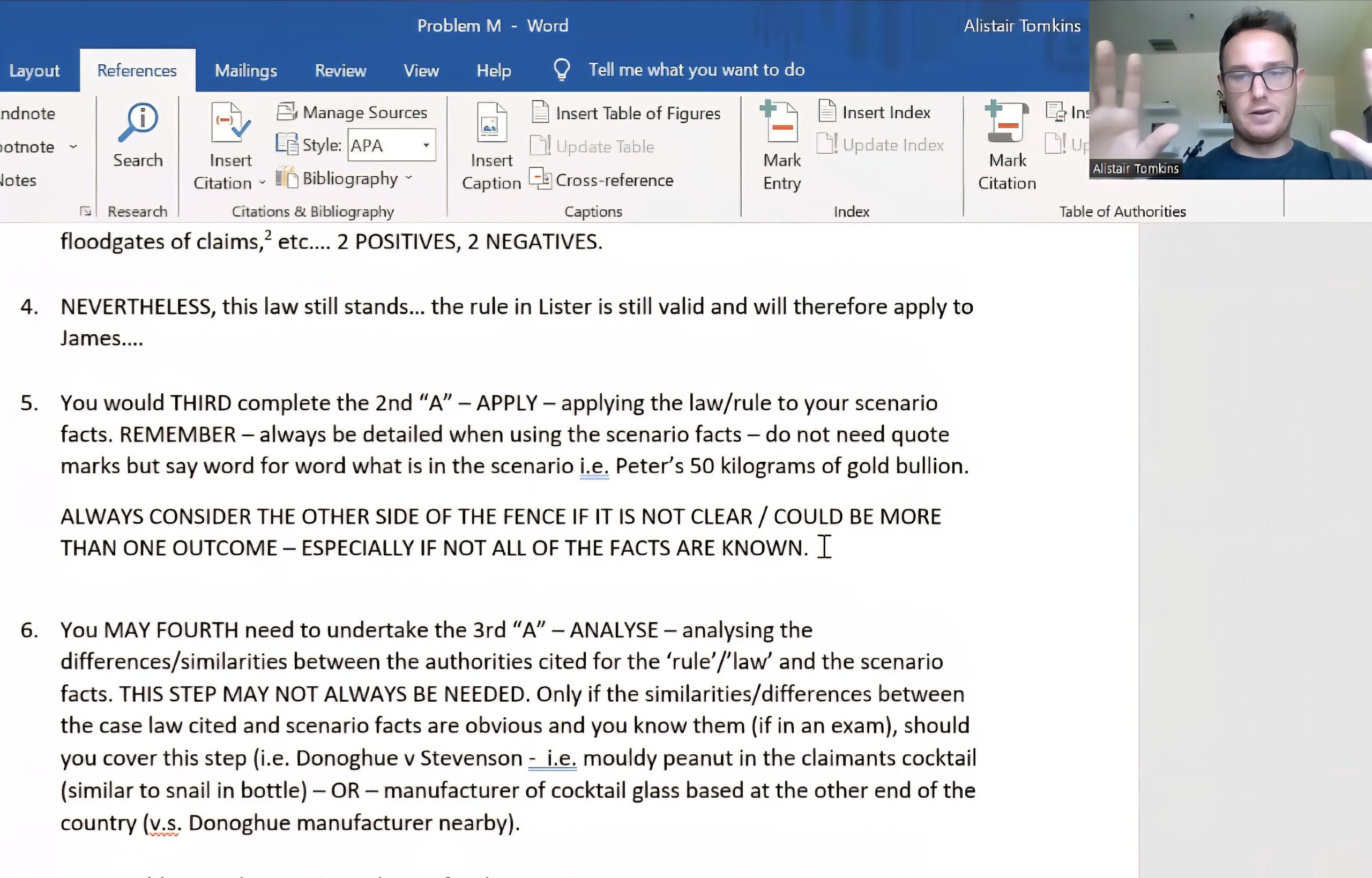Switch to the View tab
This screenshot has height=878, width=1372.
pyautogui.click(x=421, y=70)
